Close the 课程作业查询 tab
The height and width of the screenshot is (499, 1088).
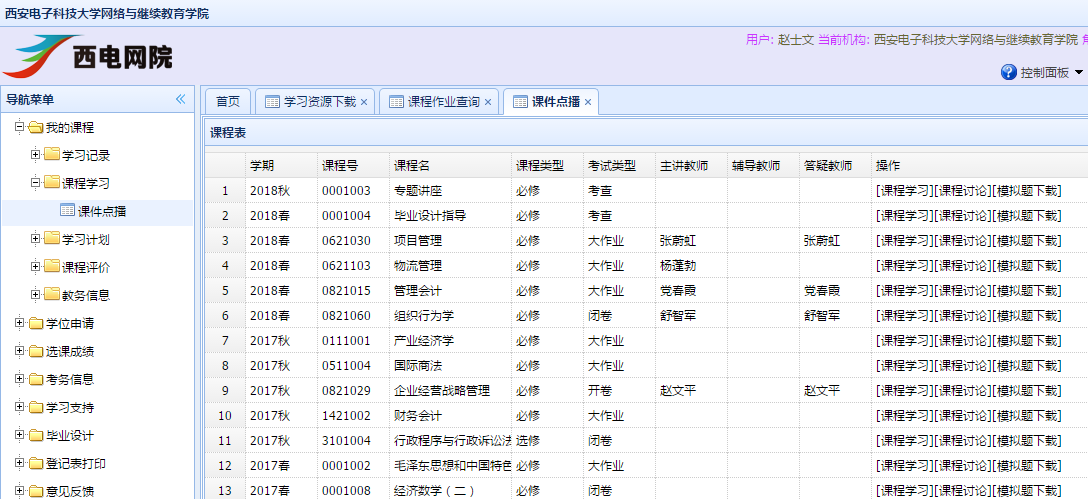click(x=488, y=102)
